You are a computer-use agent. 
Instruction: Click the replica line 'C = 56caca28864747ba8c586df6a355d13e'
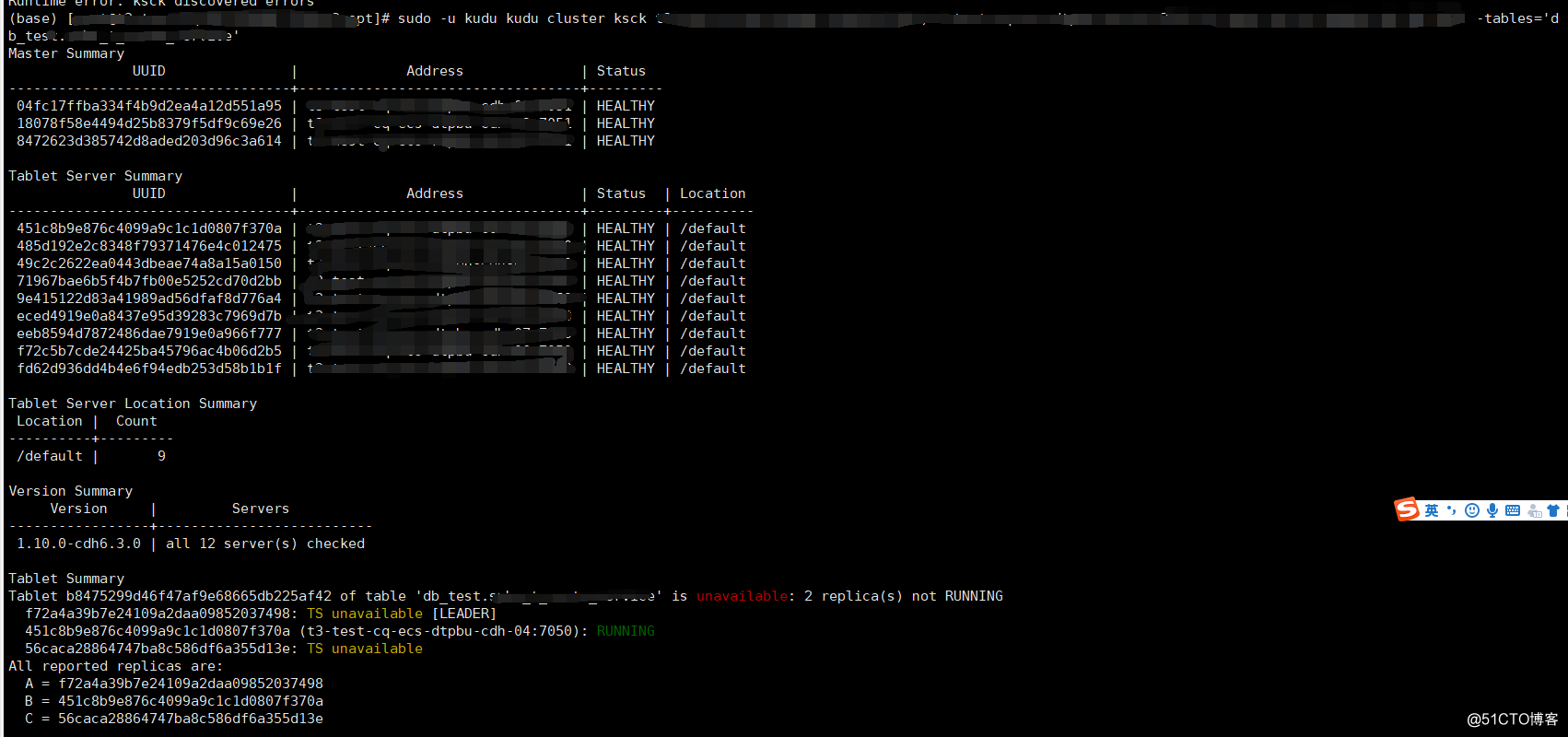(174, 719)
